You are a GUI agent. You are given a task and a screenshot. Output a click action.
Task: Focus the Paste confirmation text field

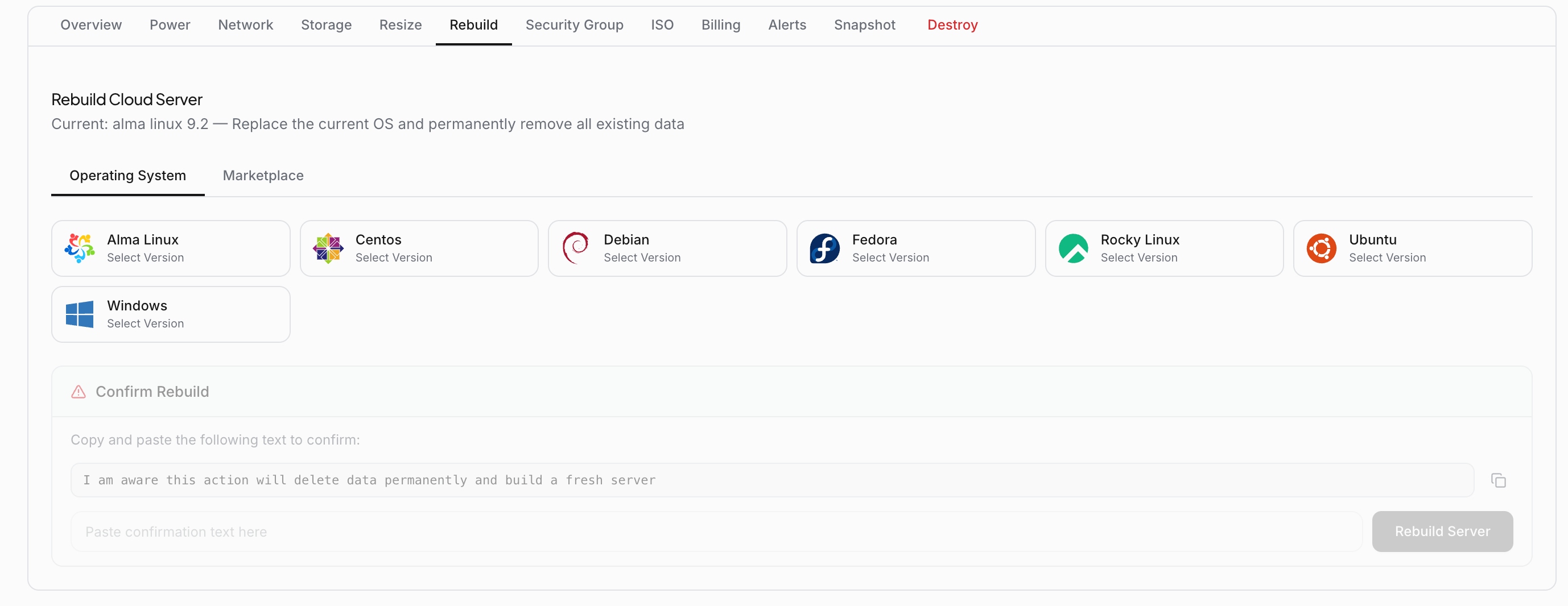pos(716,531)
